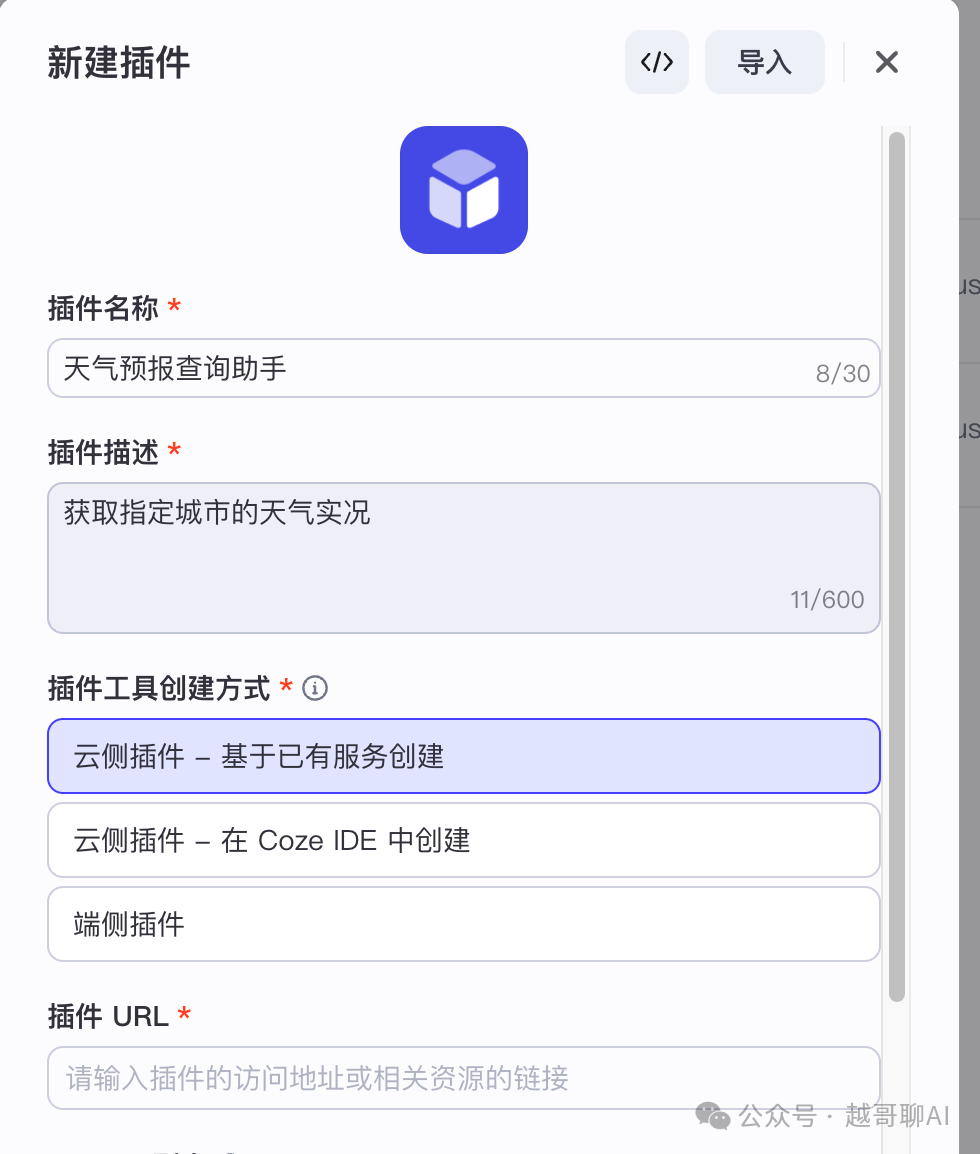Click the dialog's vertical scrollbar thumb

(x=896, y=567)
